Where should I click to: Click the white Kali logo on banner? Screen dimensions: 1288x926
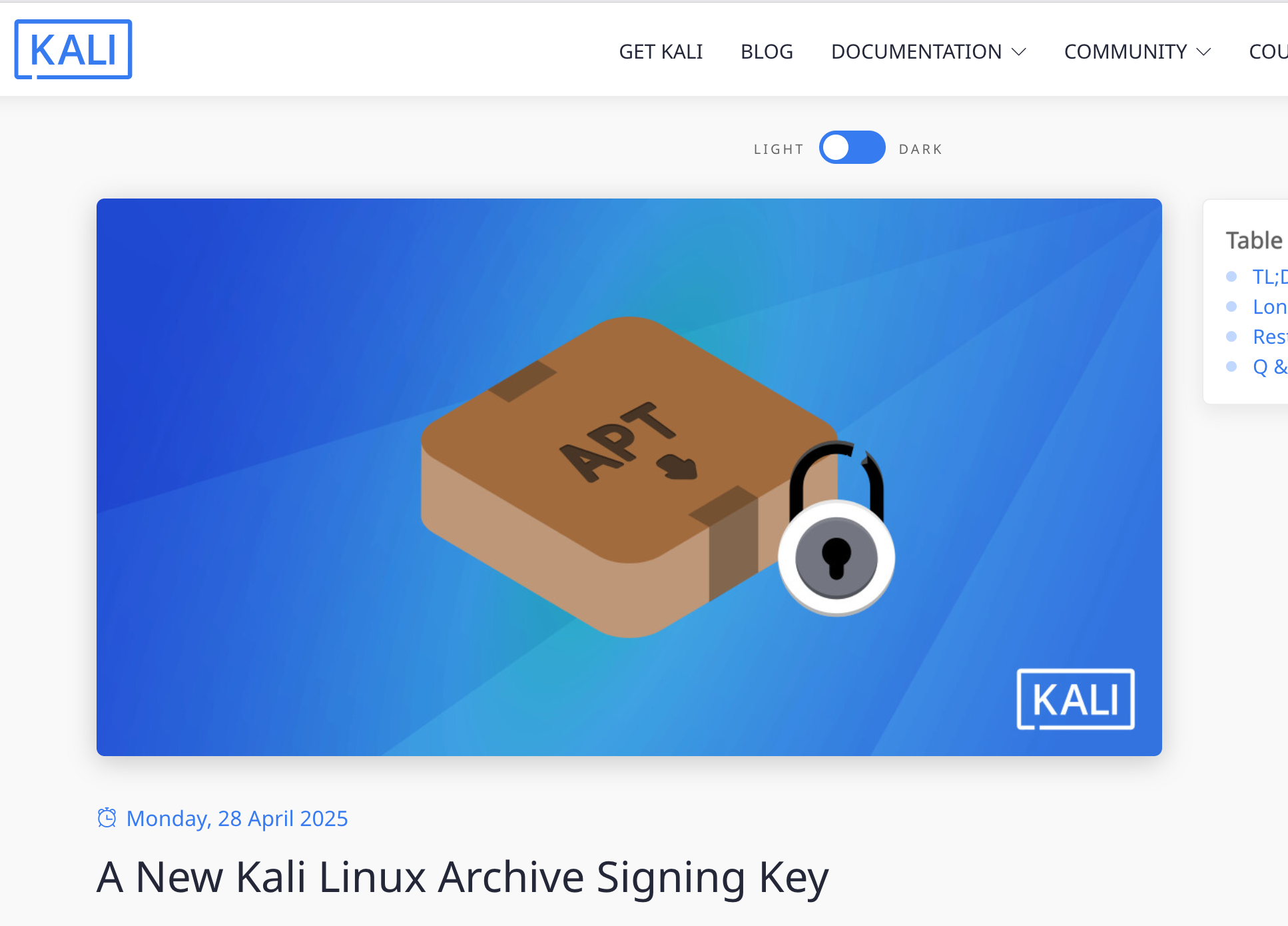pyautogui.click(x=1076, y=699)
